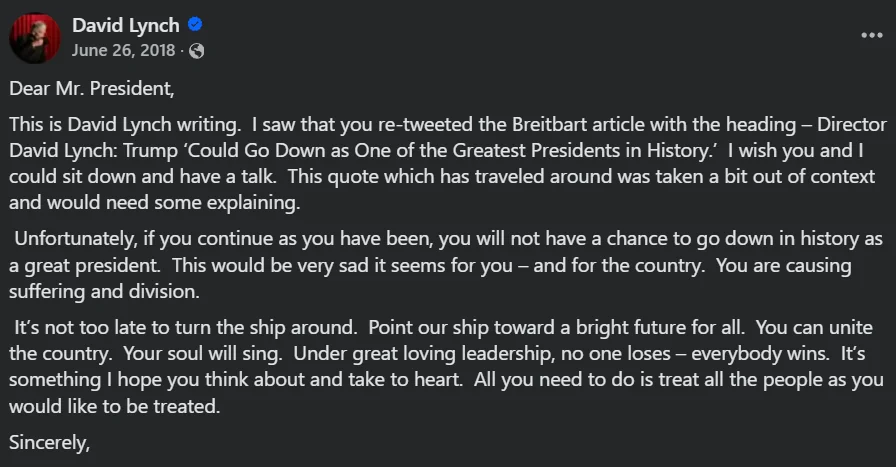Click the sentence 'Your soul will sing.'

(203, 354)
